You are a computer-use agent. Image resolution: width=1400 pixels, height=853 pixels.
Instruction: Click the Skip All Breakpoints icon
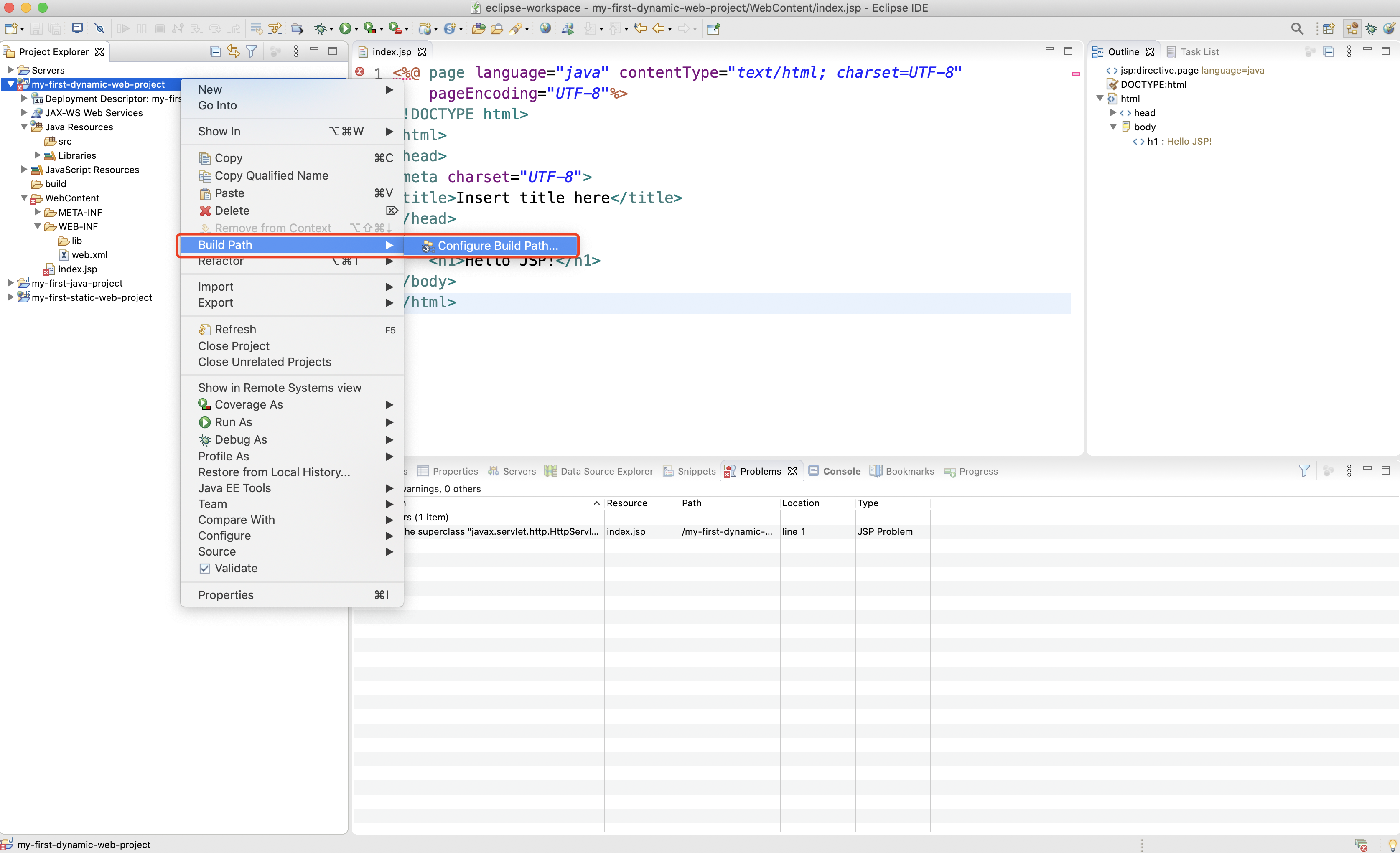coord(100,28)
